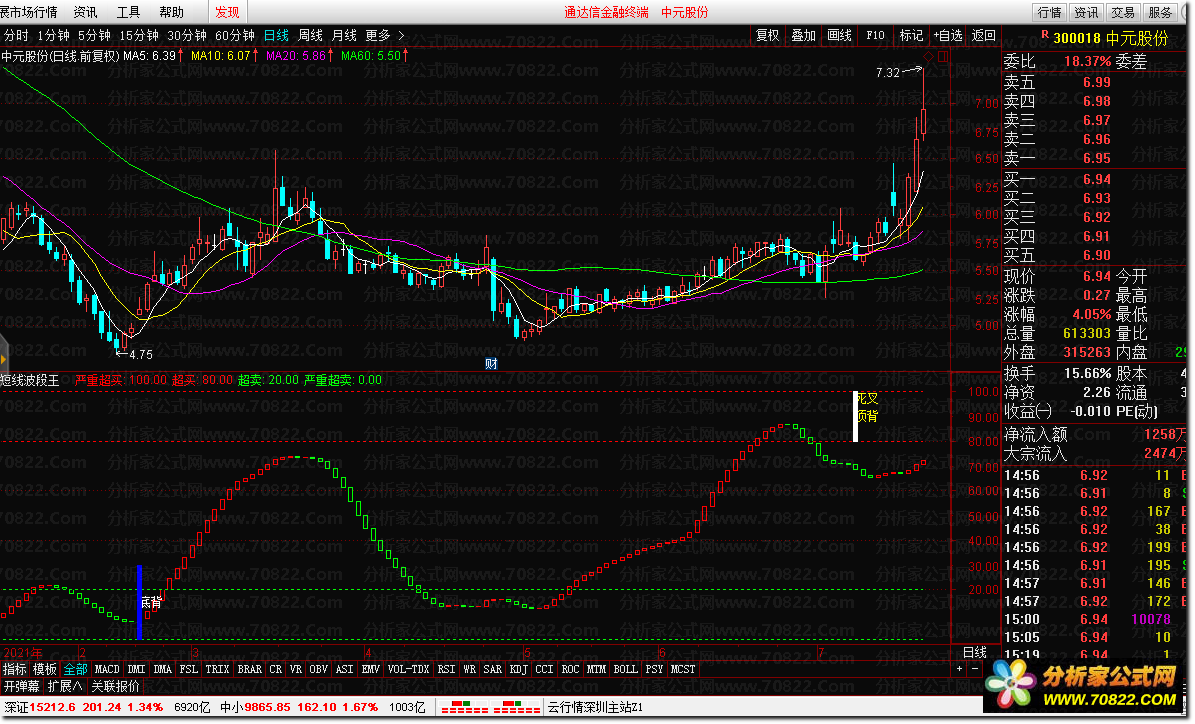The height and width of the screenshot is (724, 1195).
Task: Switch indicator to FSL
Action: pos(188,669)
